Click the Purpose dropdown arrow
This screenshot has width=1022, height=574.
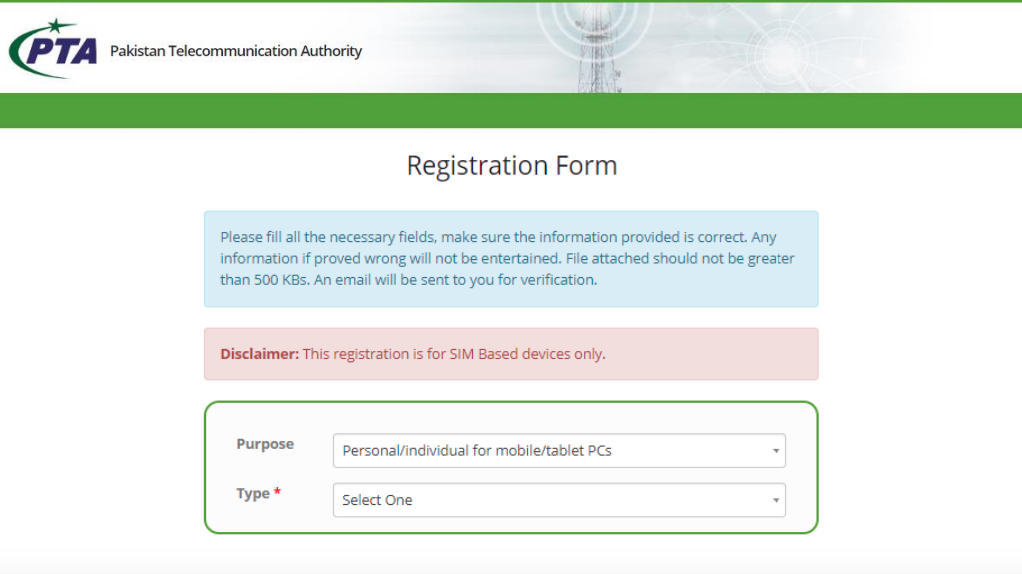775,451
